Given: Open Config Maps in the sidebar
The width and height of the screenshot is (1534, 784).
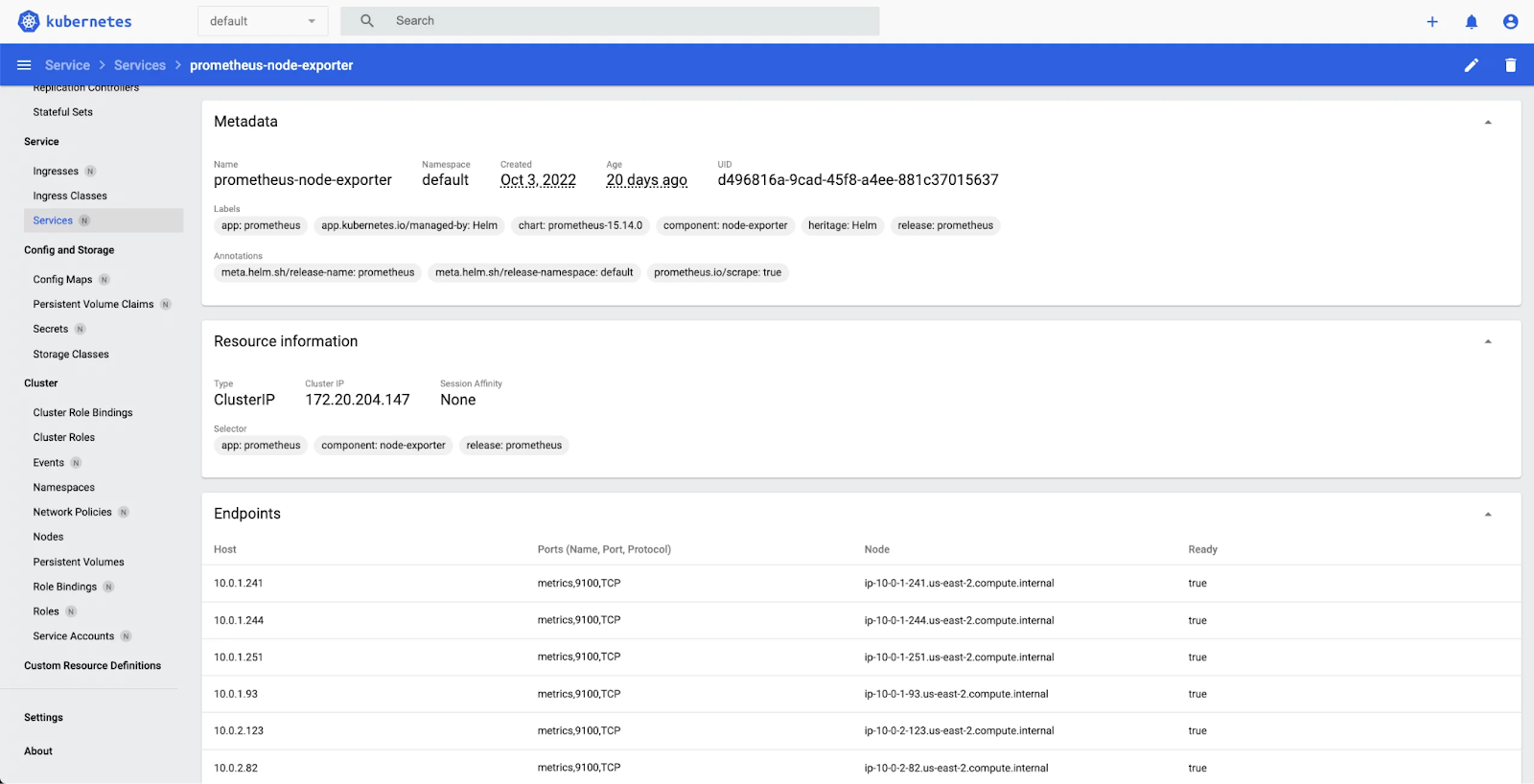Looking at the screenshot, I should (x=62, y=280).
